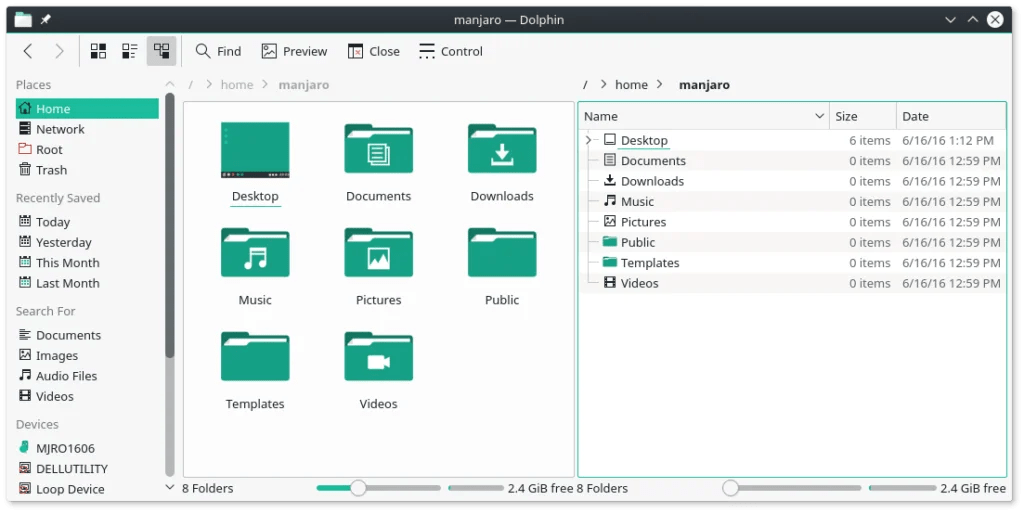The height and width of the screenshot is (513, 1024).
Task: Go back with the left arrow
Action: (x=27, y=51)
